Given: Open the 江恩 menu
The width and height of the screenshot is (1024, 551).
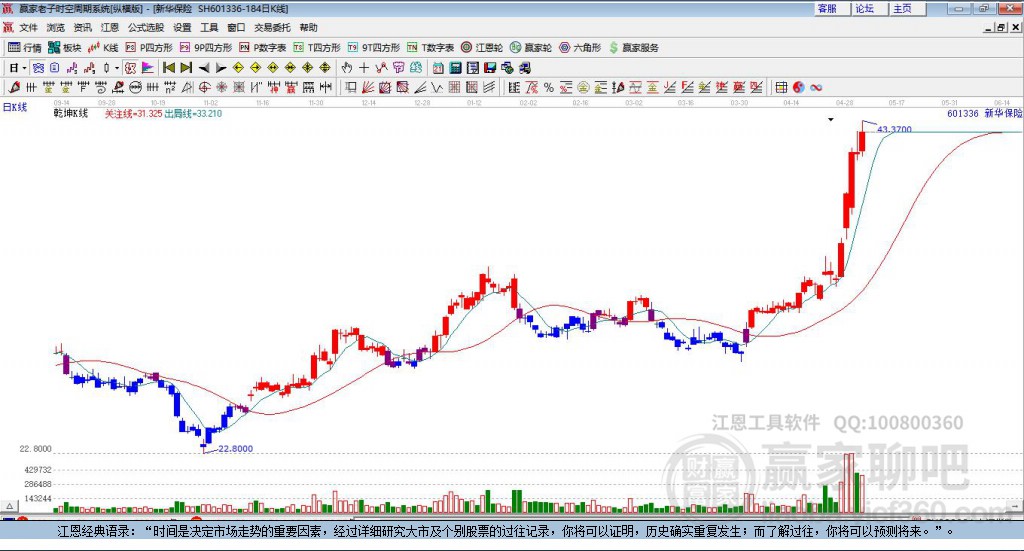Looking at the screenshot, I should [x=110, y=27].
